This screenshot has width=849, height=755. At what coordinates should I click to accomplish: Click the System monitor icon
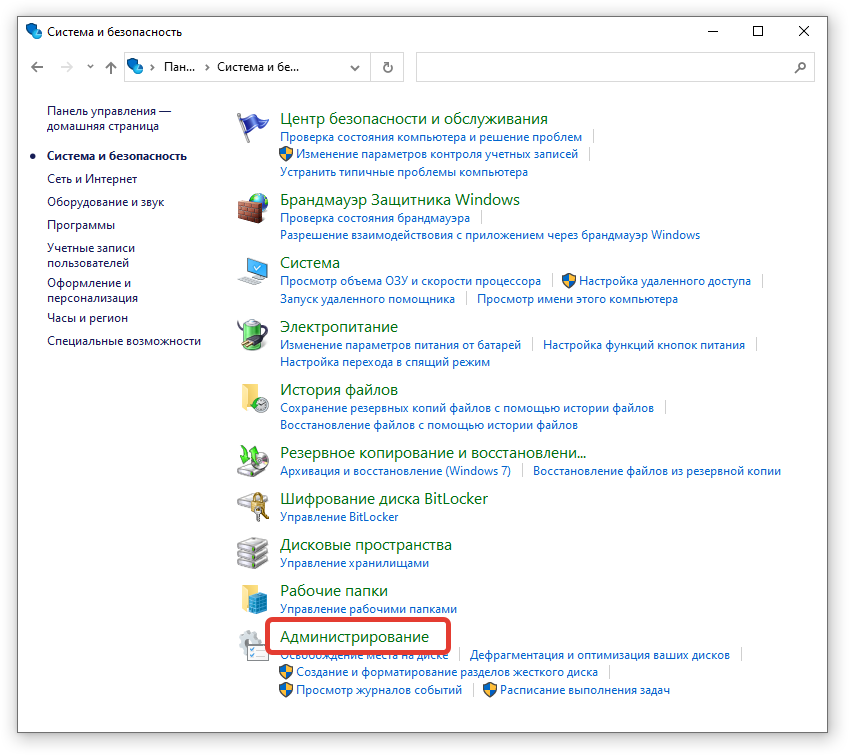click(x=251, y=271)
